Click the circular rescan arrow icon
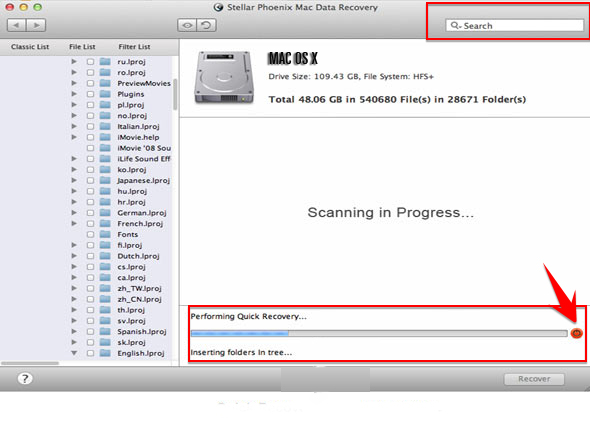The width and height of the screenshot is (590, 421). coord(206,25)
